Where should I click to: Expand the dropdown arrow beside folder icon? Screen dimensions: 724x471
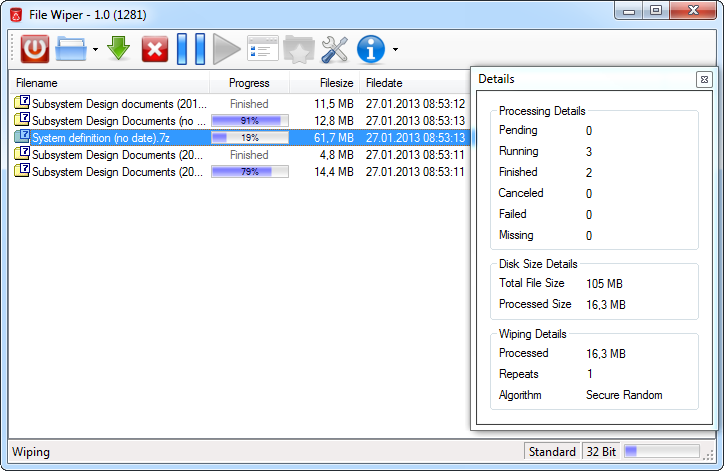tap(95, 49)
